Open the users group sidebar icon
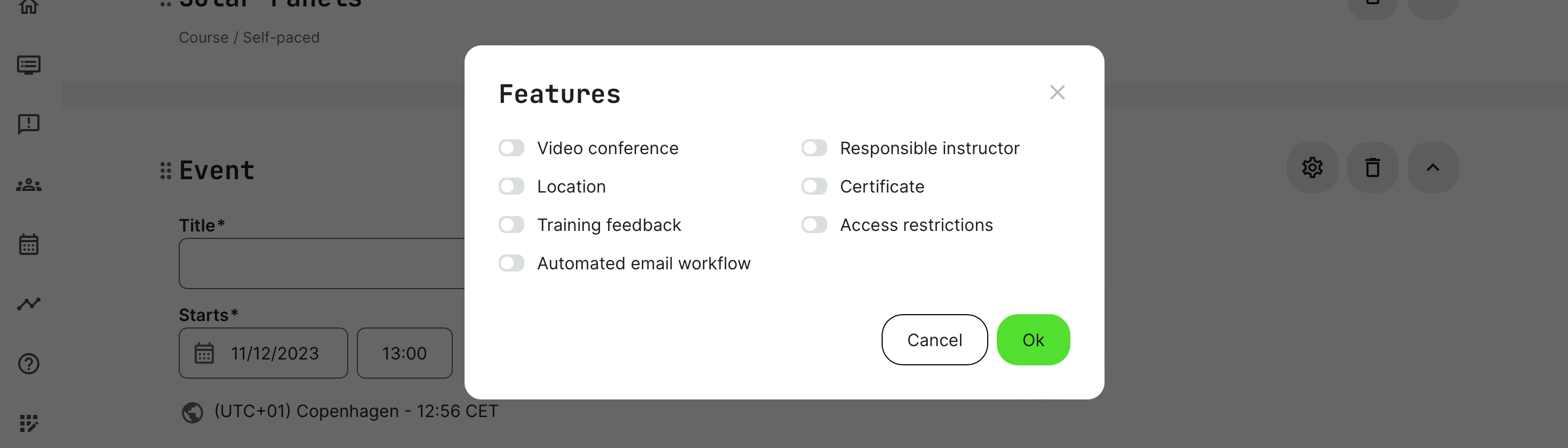The height and width of the screenshot is (448, 1568). [x=29, y=185]
